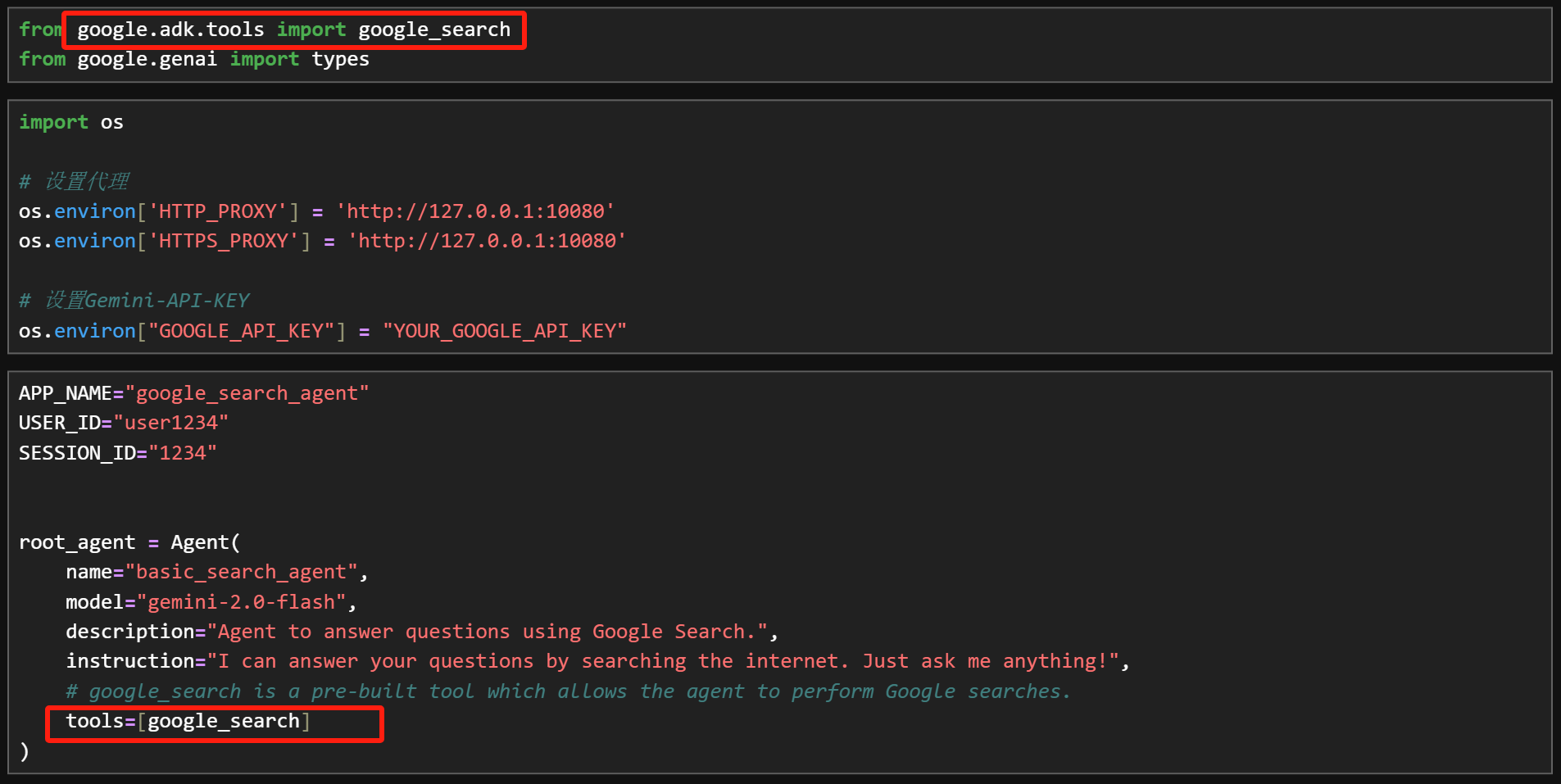Click the "YOUR_GOOGLE_API_KEY" placeholder value
This screenshot has height=784, width=1561.
[505, 331]
